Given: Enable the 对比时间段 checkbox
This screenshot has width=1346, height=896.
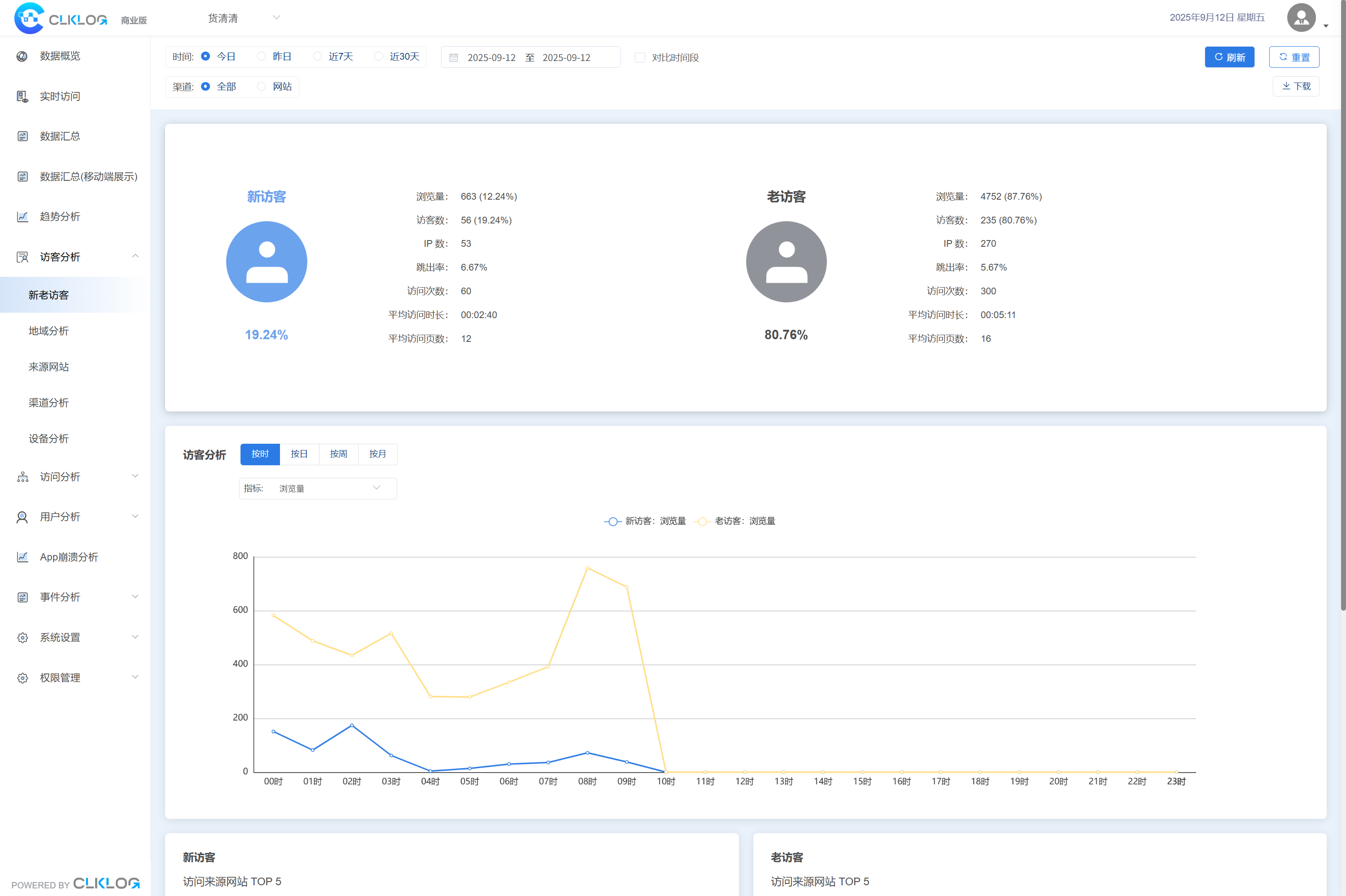Looking at the screenshot, I should [x=640, y=58].
